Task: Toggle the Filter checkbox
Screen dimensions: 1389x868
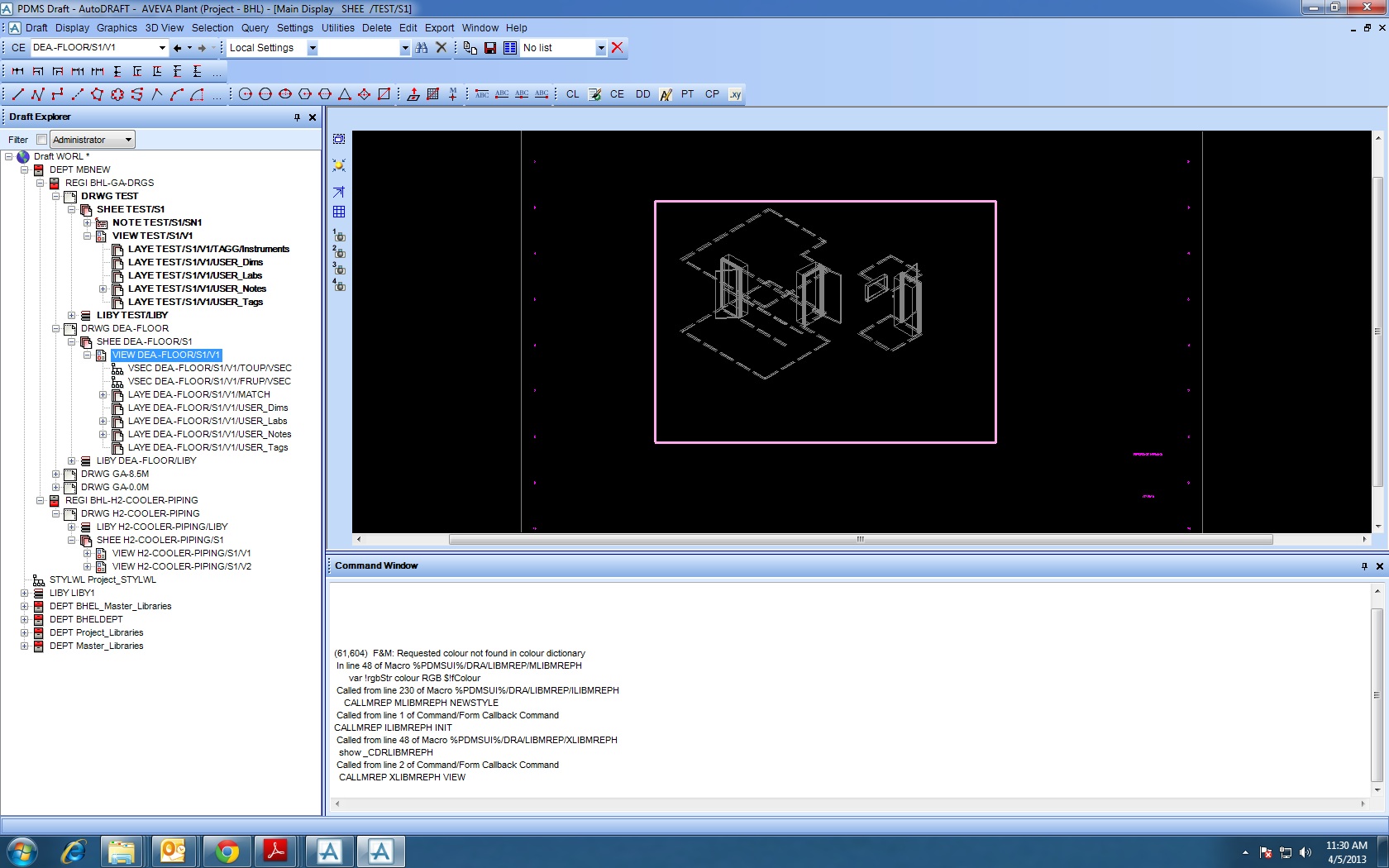Action: (x=42, y=140)
